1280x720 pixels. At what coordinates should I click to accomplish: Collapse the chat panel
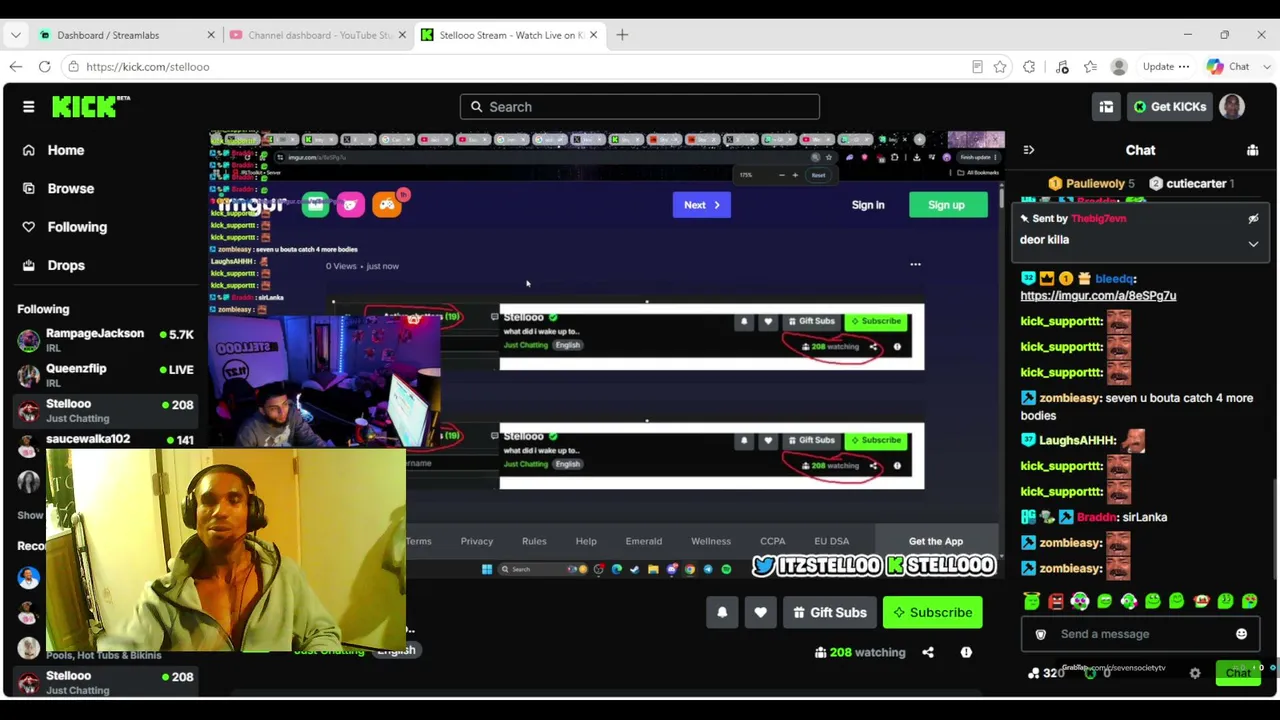coord(1029,150)
